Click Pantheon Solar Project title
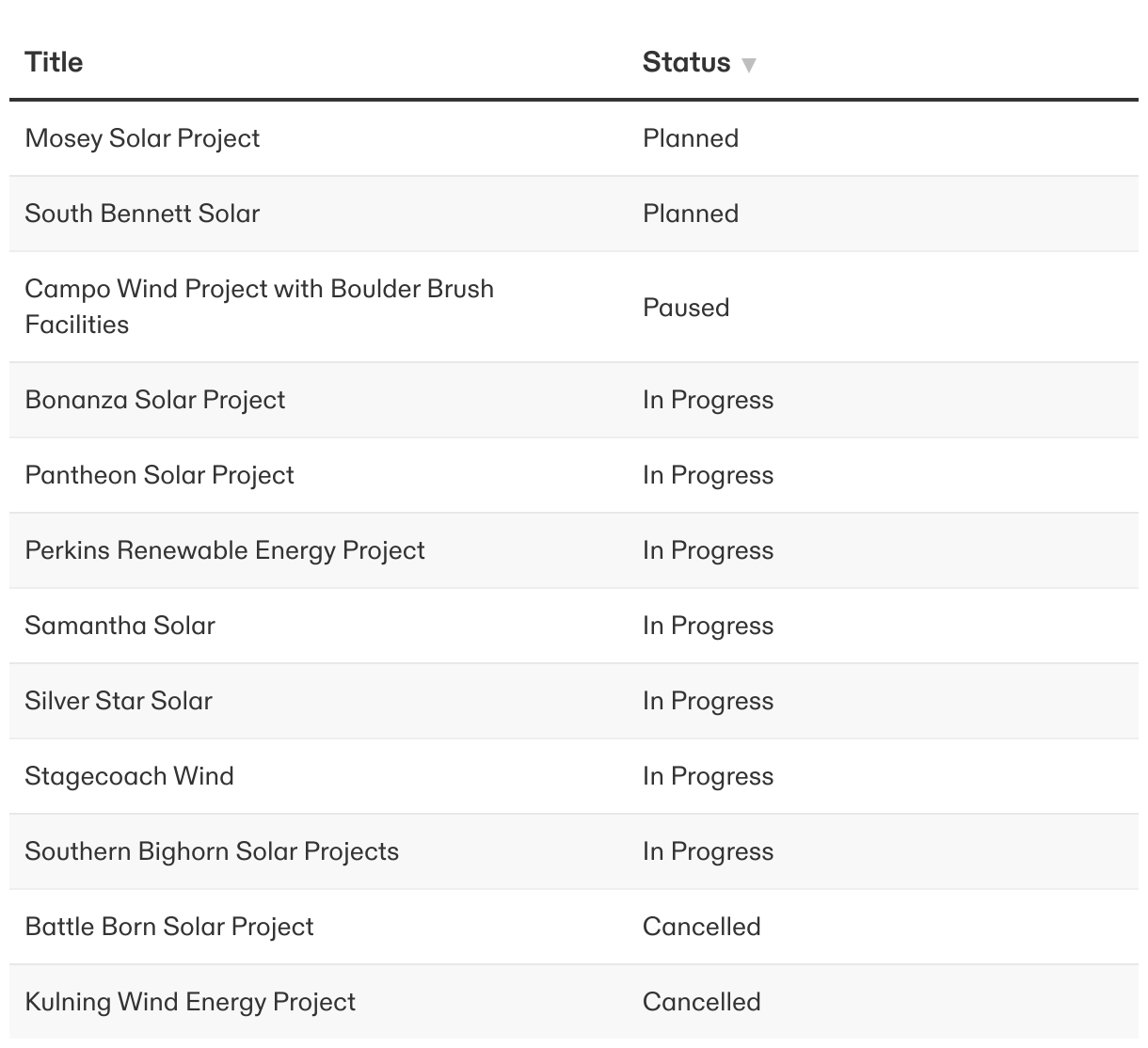The width and height of the screenshot is (1148, 1048). [159, 475]
